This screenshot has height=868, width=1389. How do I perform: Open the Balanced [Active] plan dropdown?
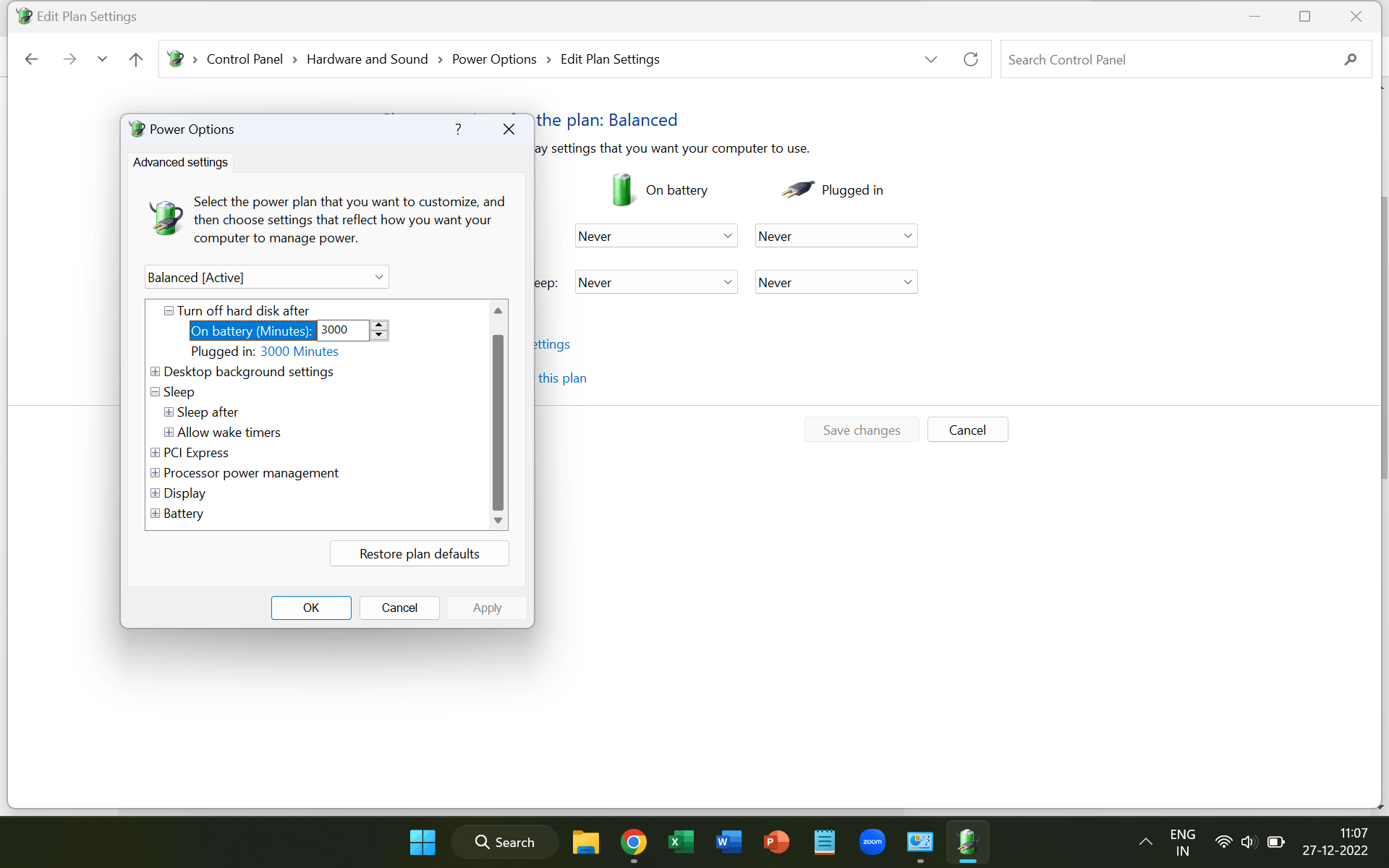pos(266,278)
